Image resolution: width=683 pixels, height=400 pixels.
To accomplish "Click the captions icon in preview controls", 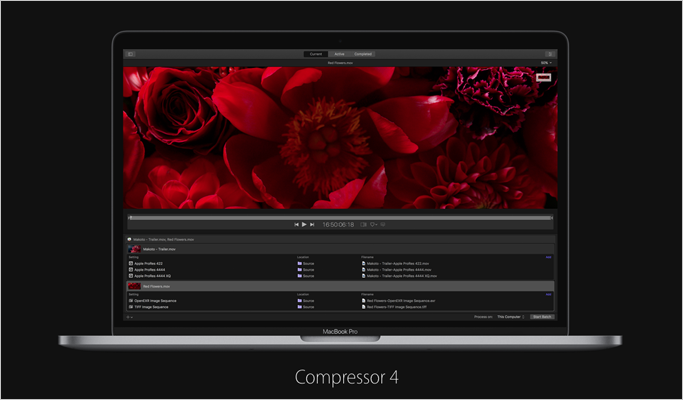I will [383, 224].
